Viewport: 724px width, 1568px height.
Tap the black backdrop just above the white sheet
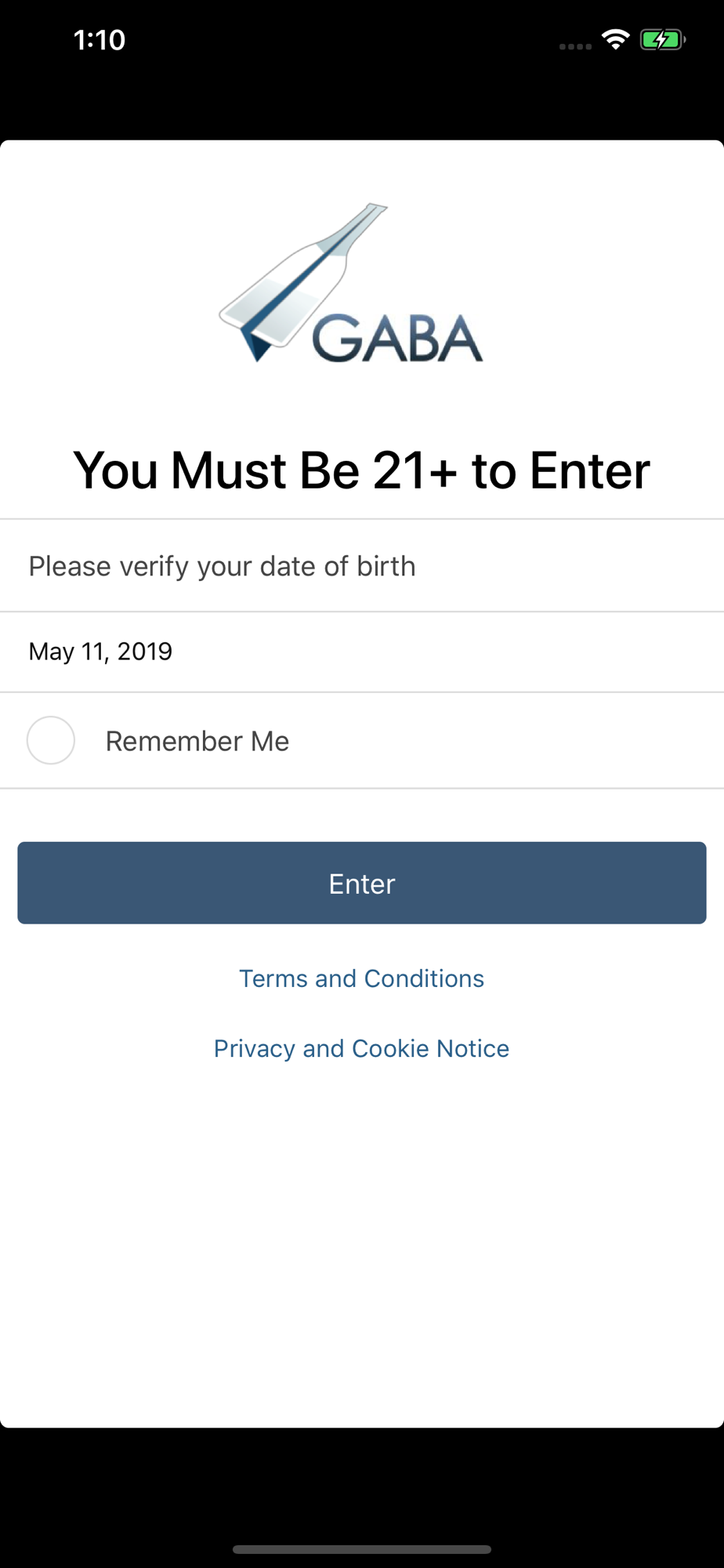(x=362, y=110)
